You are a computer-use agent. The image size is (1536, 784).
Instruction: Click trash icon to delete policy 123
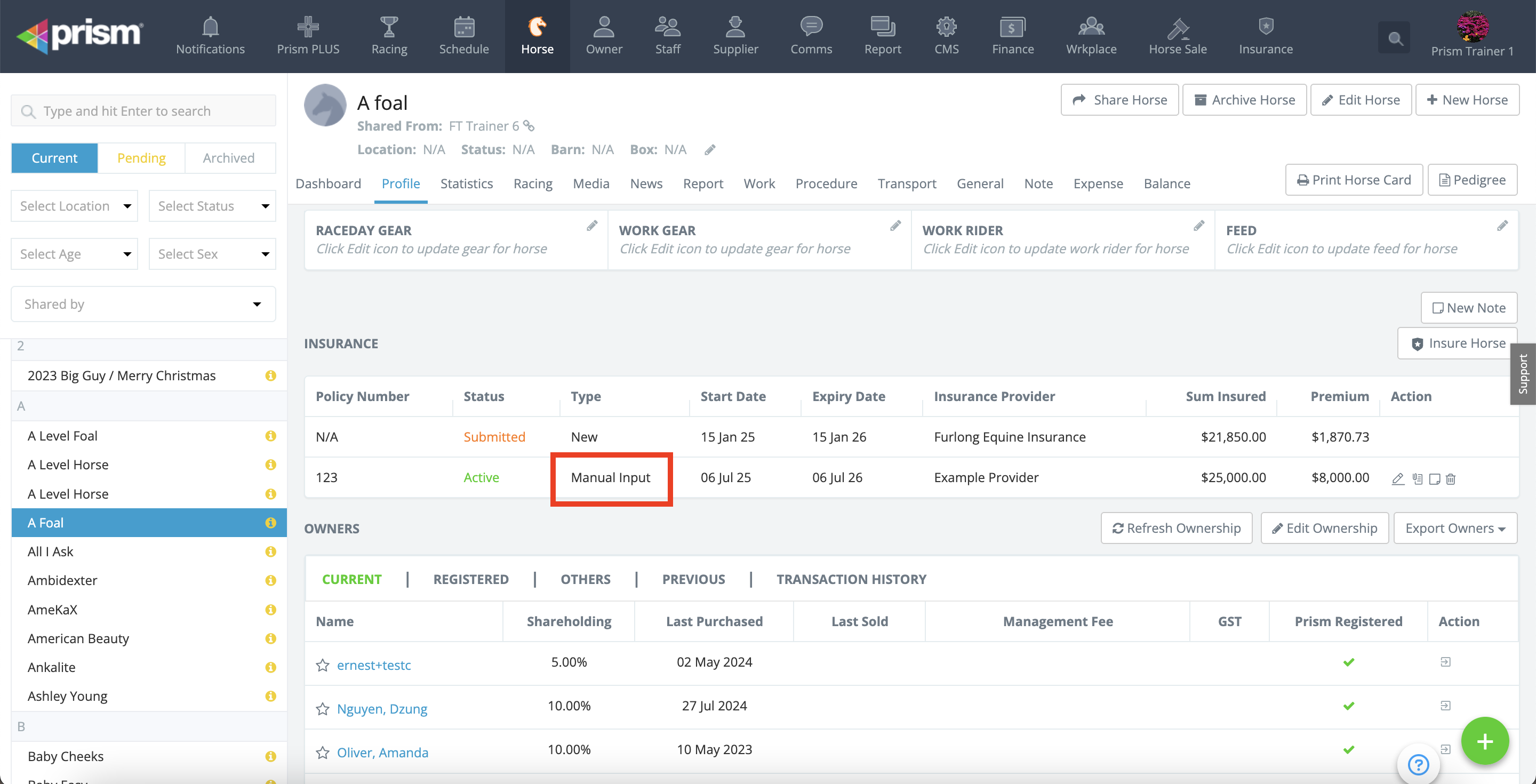(1451, 478)
